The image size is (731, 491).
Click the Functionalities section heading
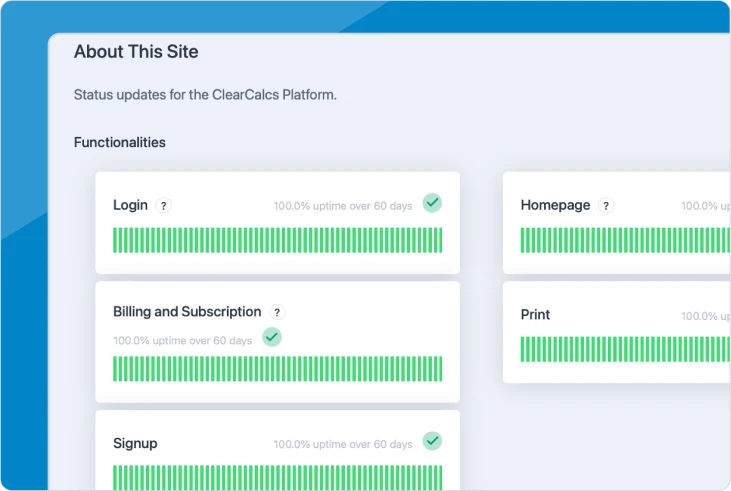pyautogui.click(x=120, y=142)
